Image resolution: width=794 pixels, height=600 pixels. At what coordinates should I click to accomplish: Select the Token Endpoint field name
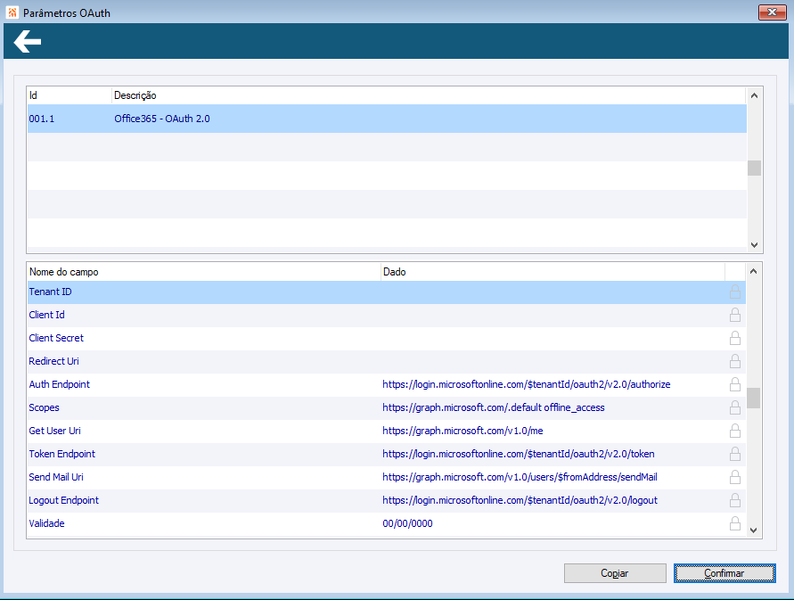62,454
